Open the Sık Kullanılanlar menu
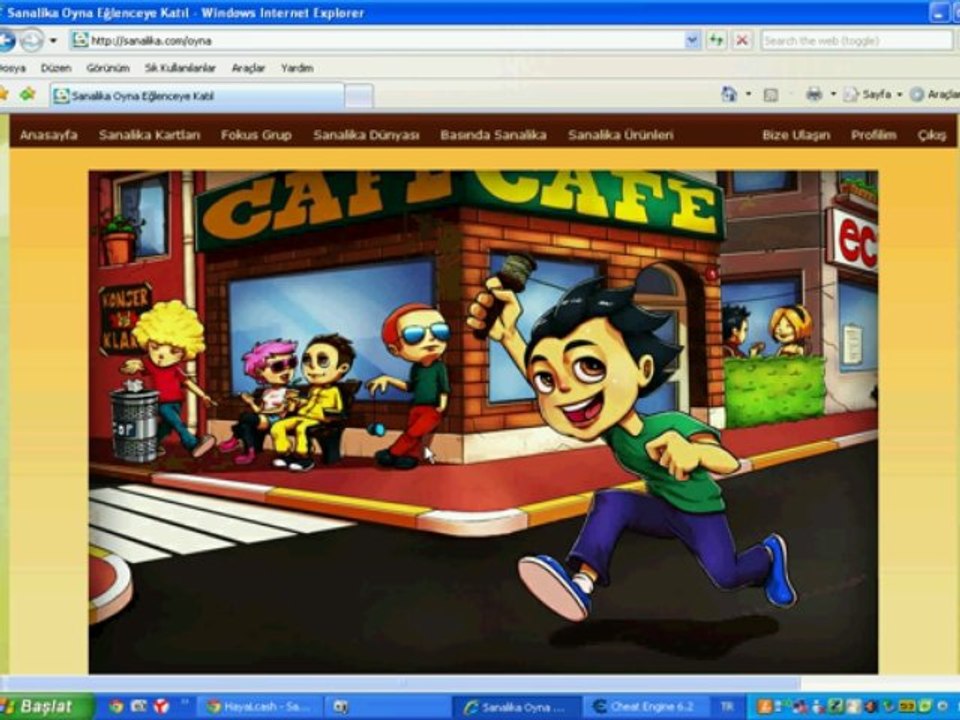This screenshot has width=960, height=720. pyautogui.click(x=180, y=68)
